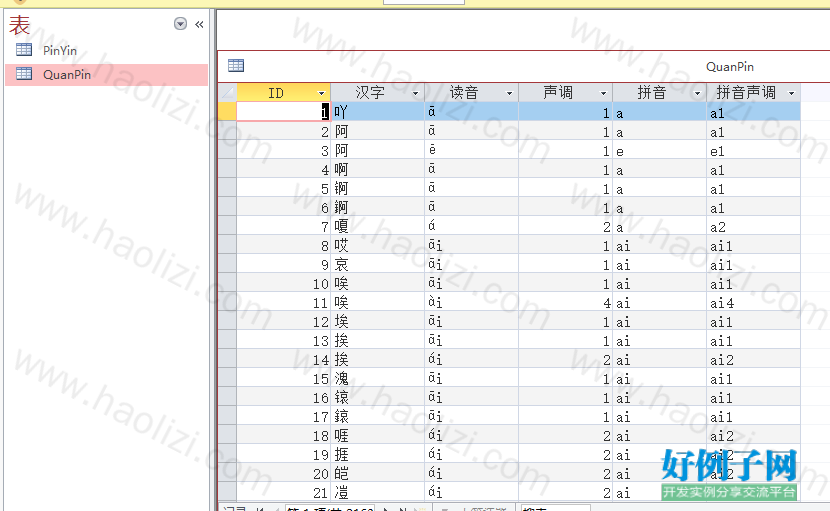Click the 汉字 cell 嗄 in row ID 7

378,227
